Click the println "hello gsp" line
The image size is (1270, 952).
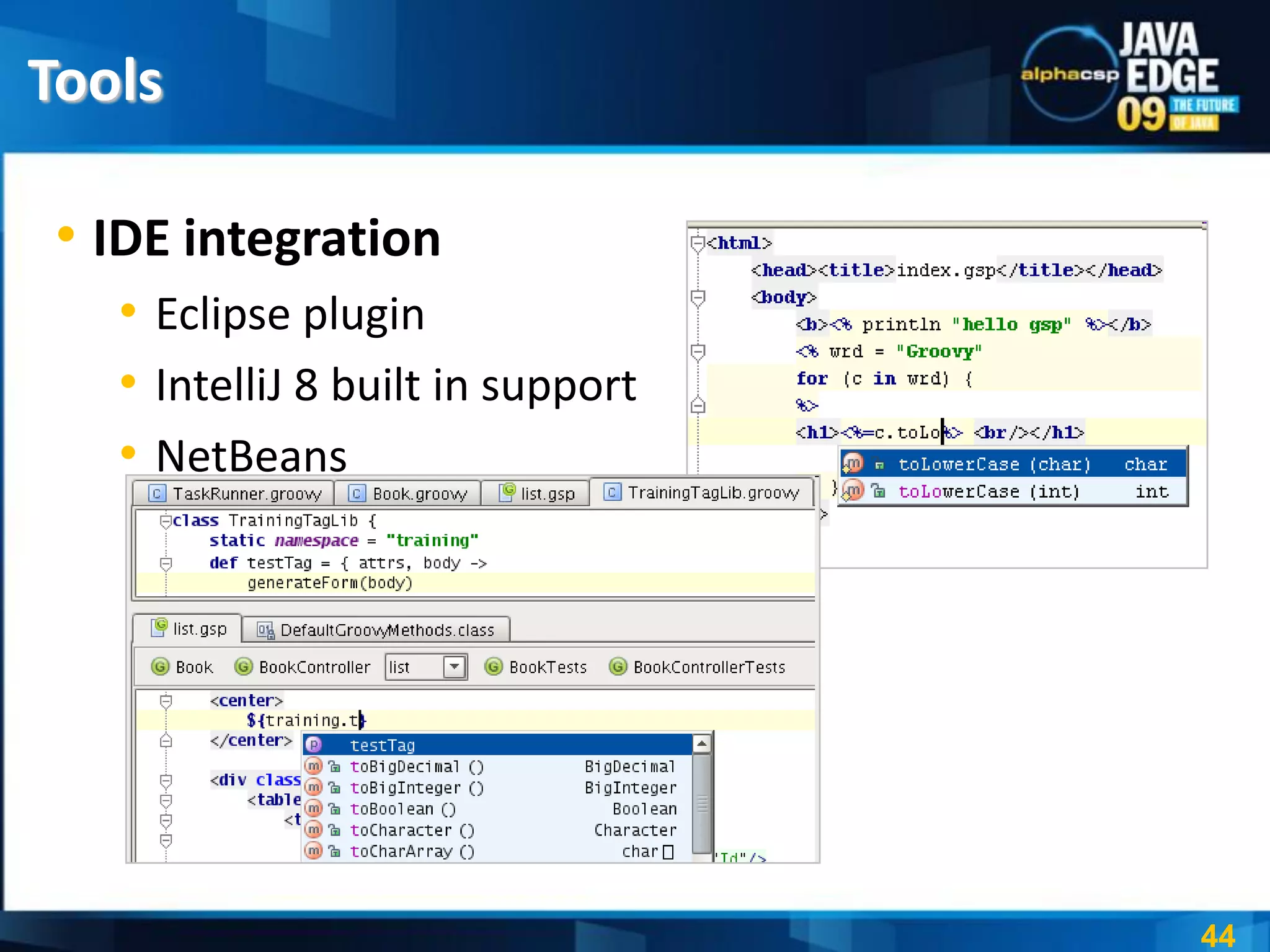974,324
